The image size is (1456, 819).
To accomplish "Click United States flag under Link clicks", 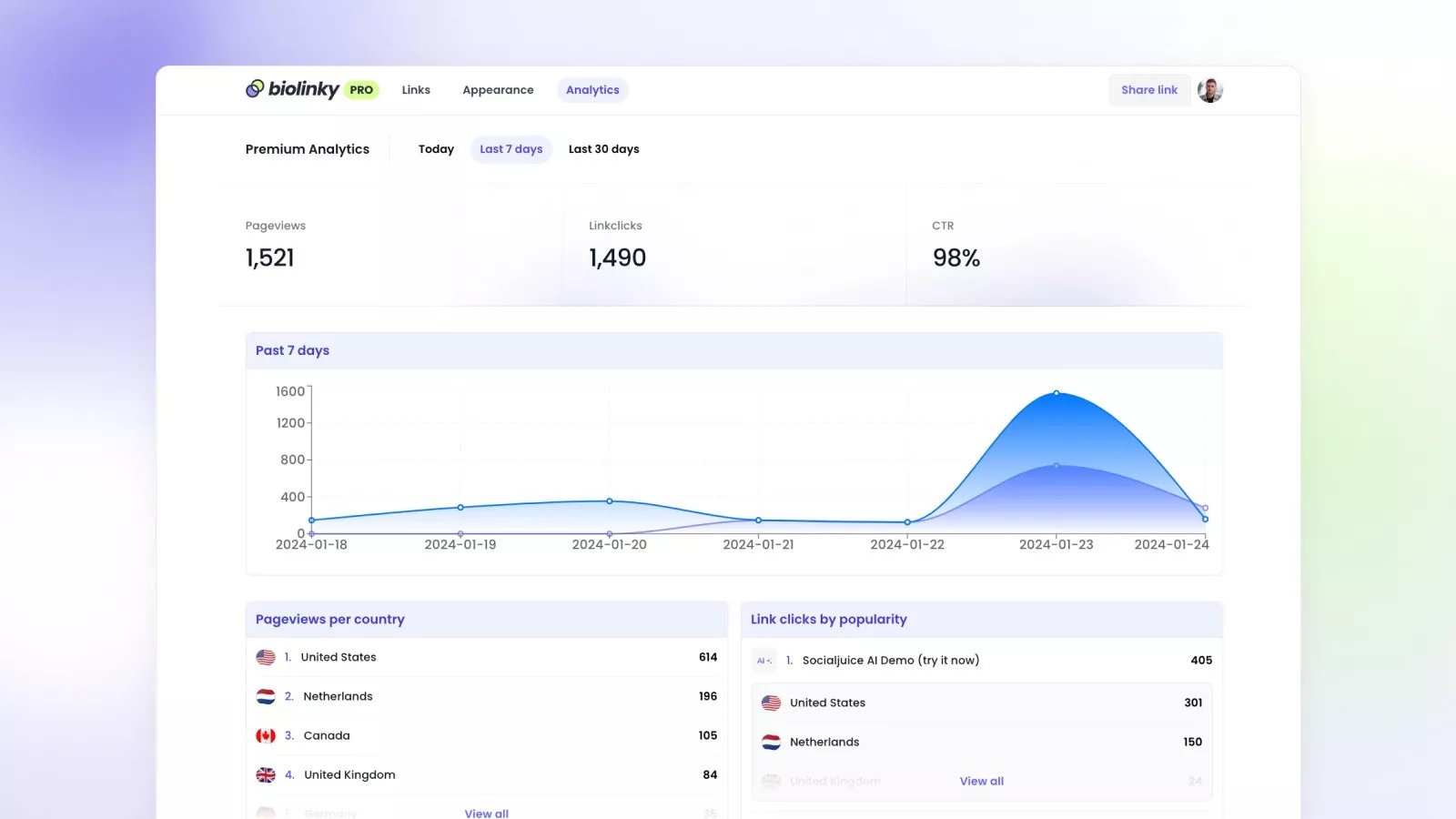I will click(771, 703).
